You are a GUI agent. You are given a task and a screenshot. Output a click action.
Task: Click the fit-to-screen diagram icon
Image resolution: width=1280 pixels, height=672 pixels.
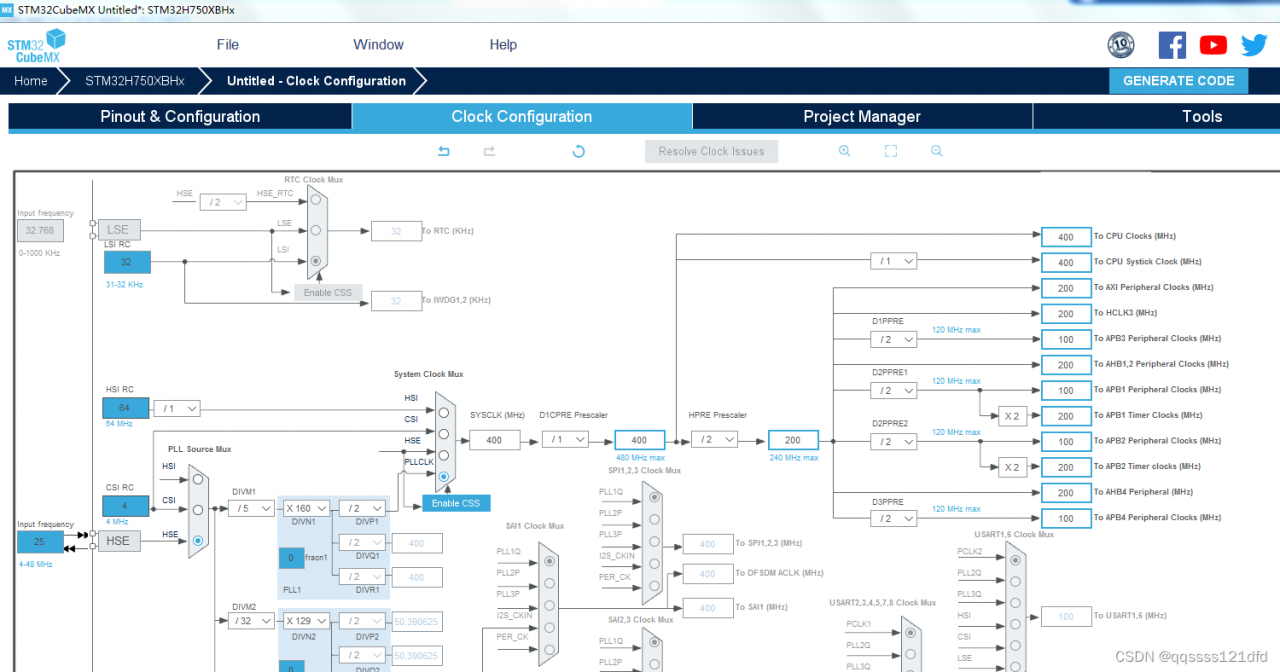click(x=890, y=151)
